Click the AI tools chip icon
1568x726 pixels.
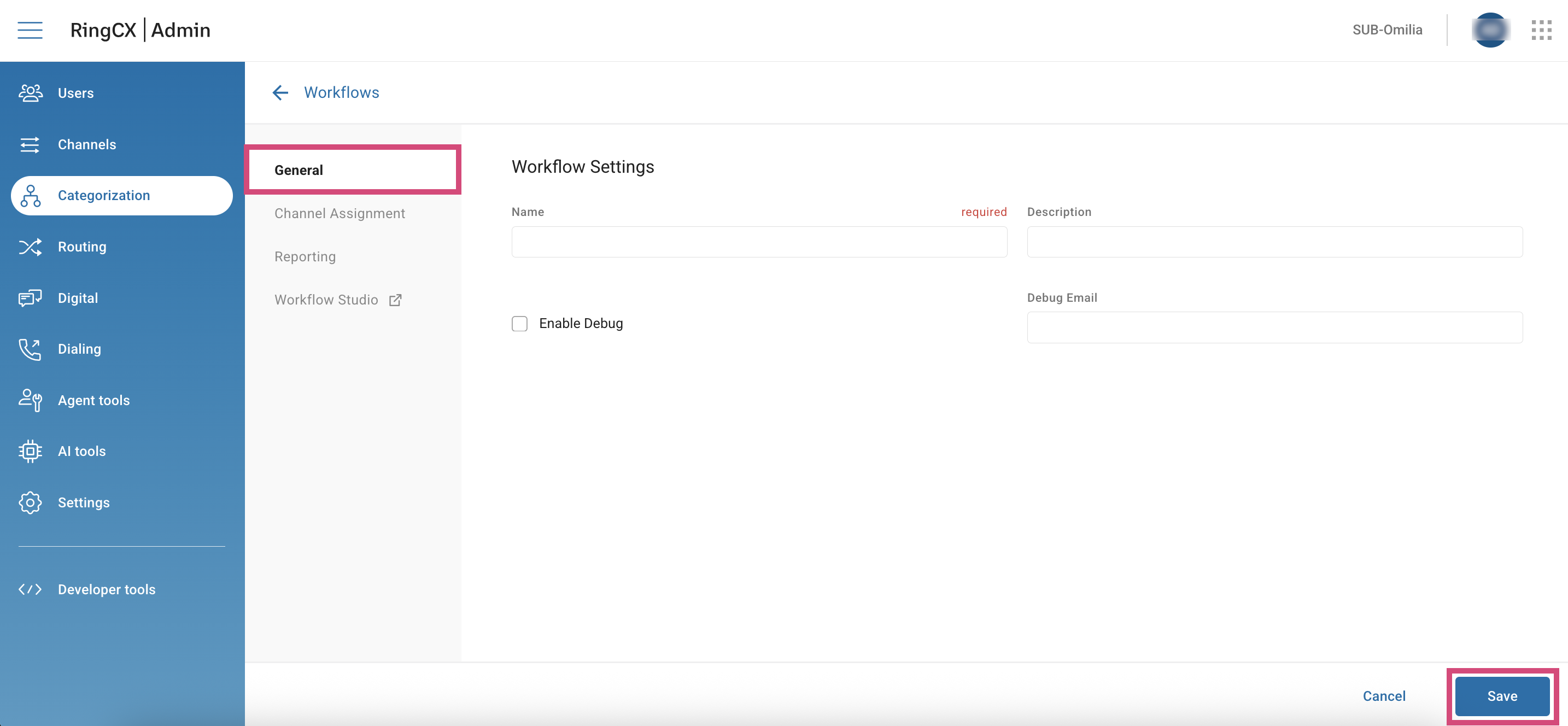pos(30,452)
